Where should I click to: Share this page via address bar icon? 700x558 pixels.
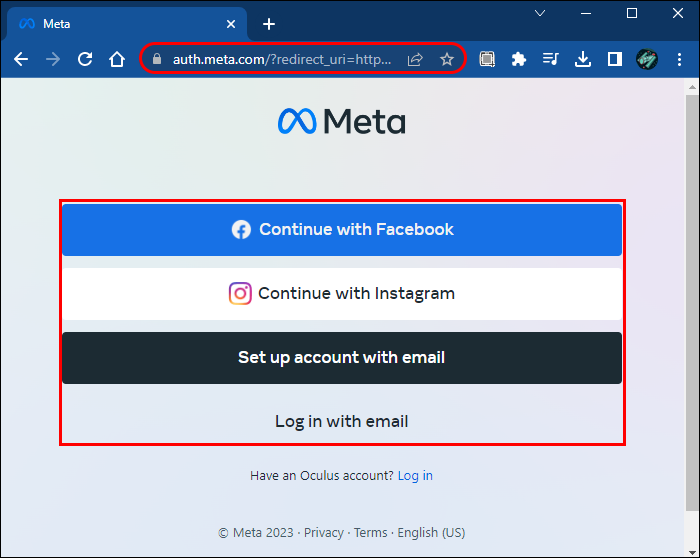coord(415,59)
